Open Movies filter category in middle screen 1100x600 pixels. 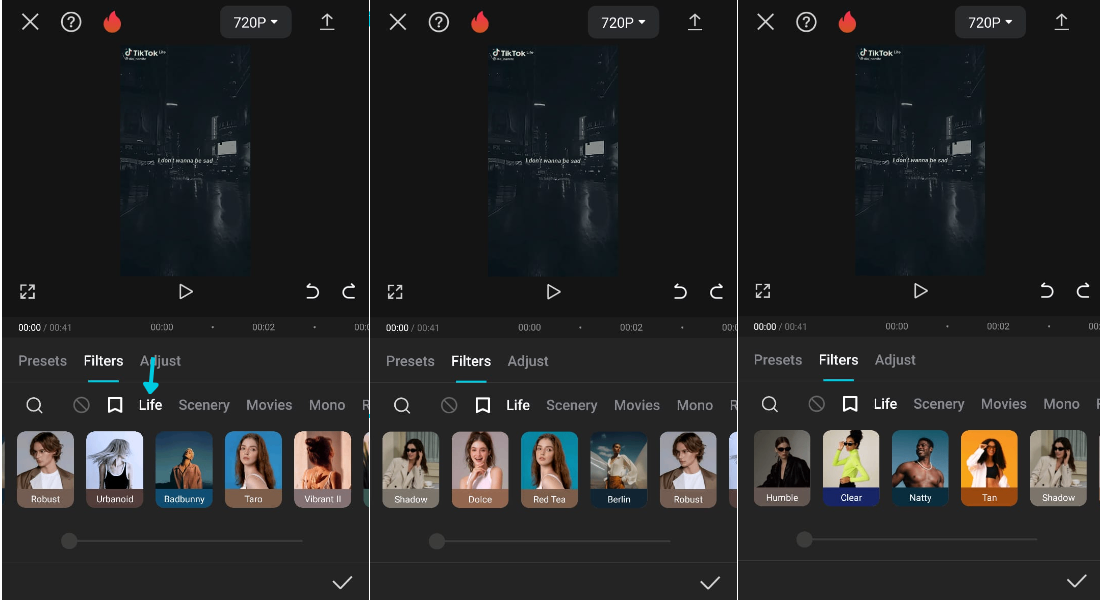tap(637, 405)
